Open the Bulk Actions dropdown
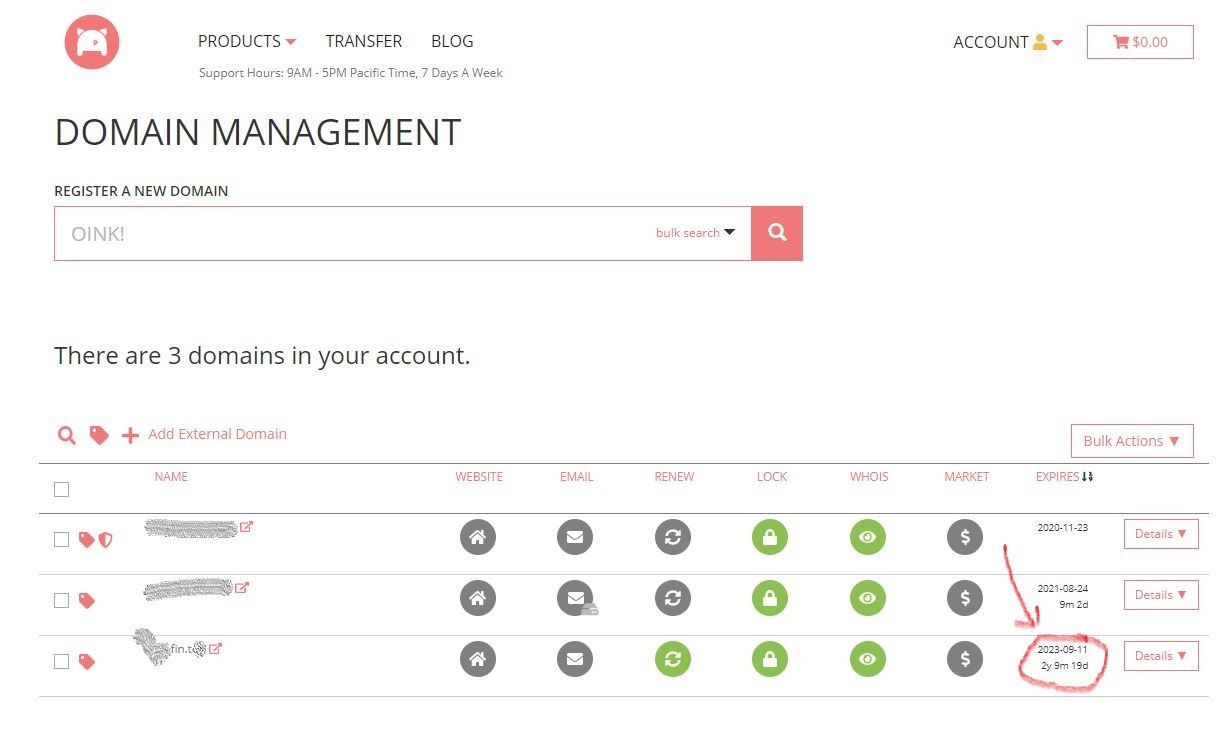The height and width of the screenshot is (729, 1216). coord(1132,441)
